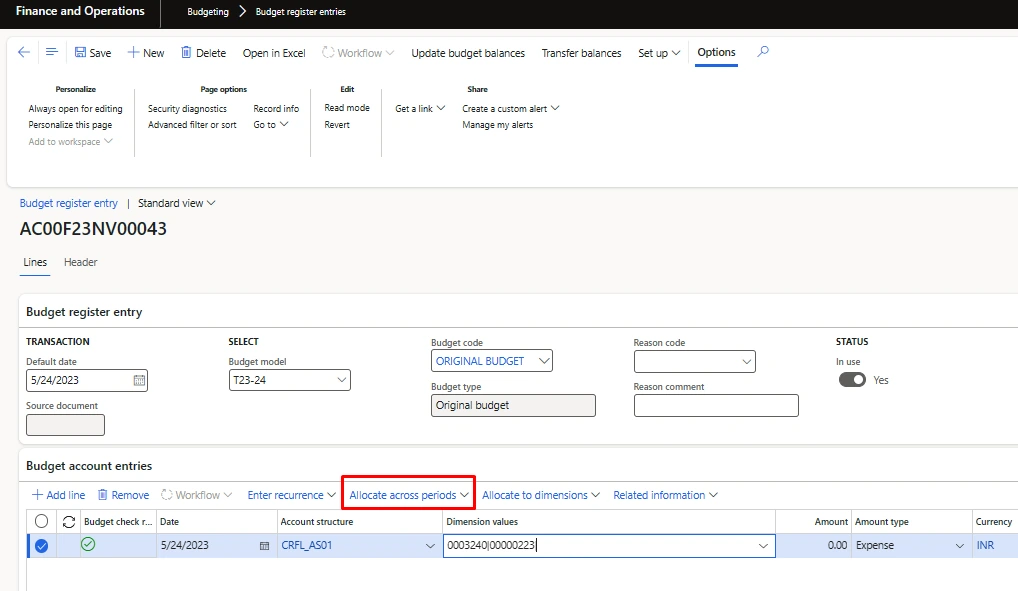Switch to the Options tab

pyautogui.click(x=716, y=52)
